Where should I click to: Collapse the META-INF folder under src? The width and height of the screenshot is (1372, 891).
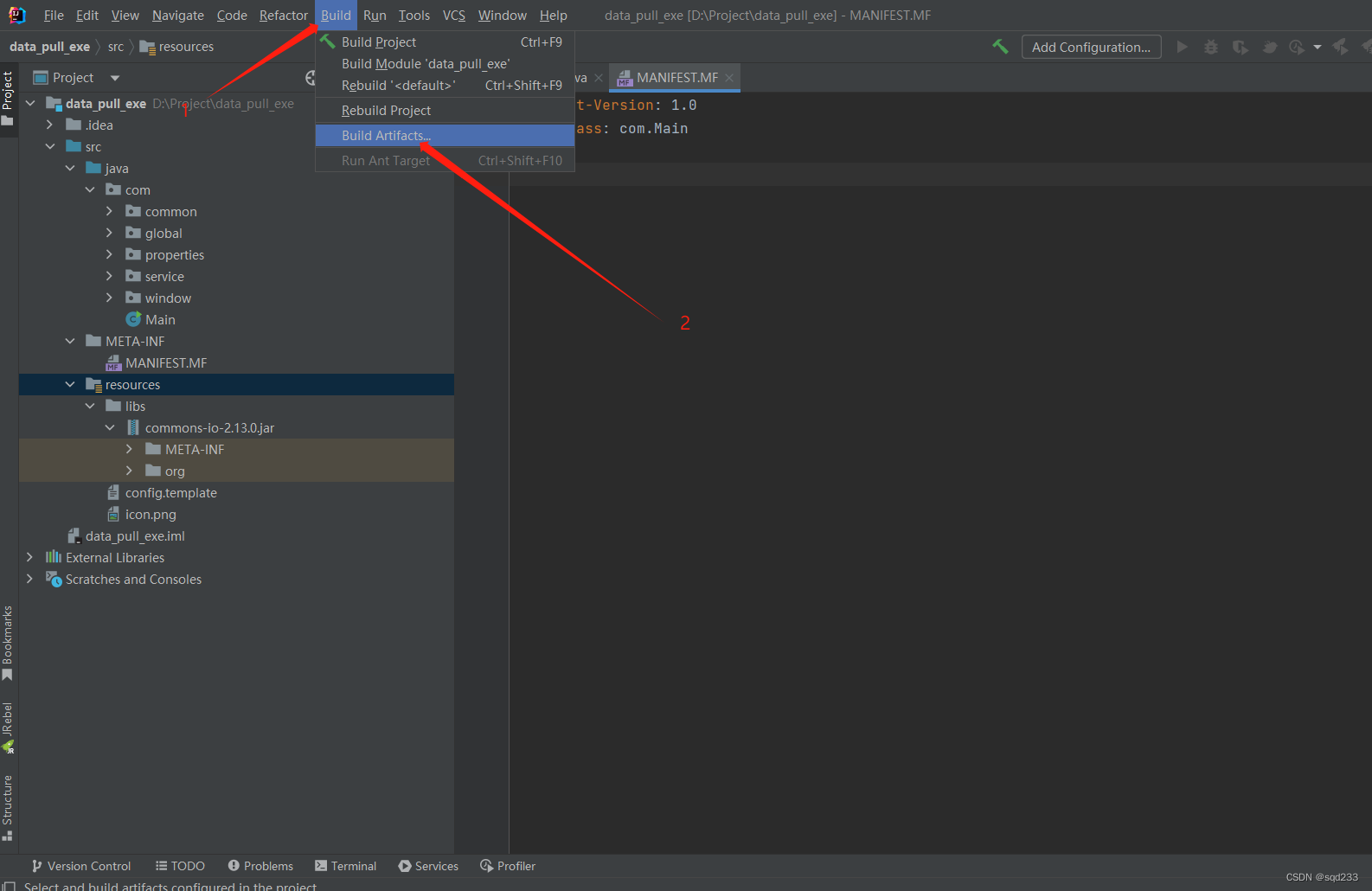(70, 341)
